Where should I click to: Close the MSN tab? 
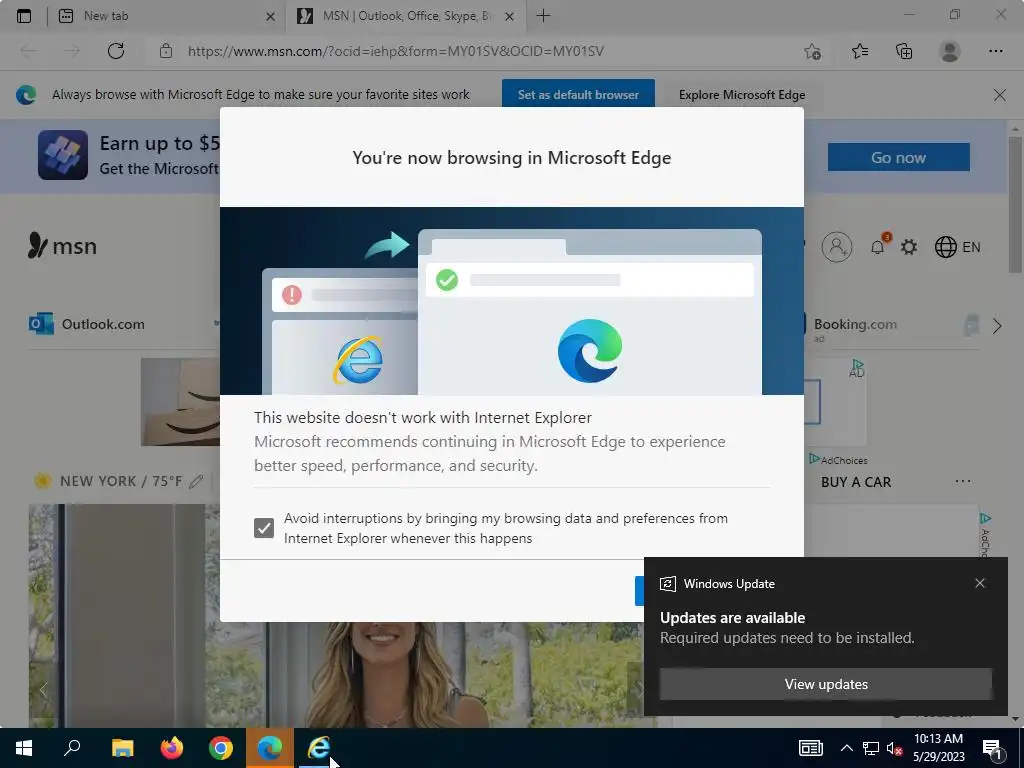(510, 16)
